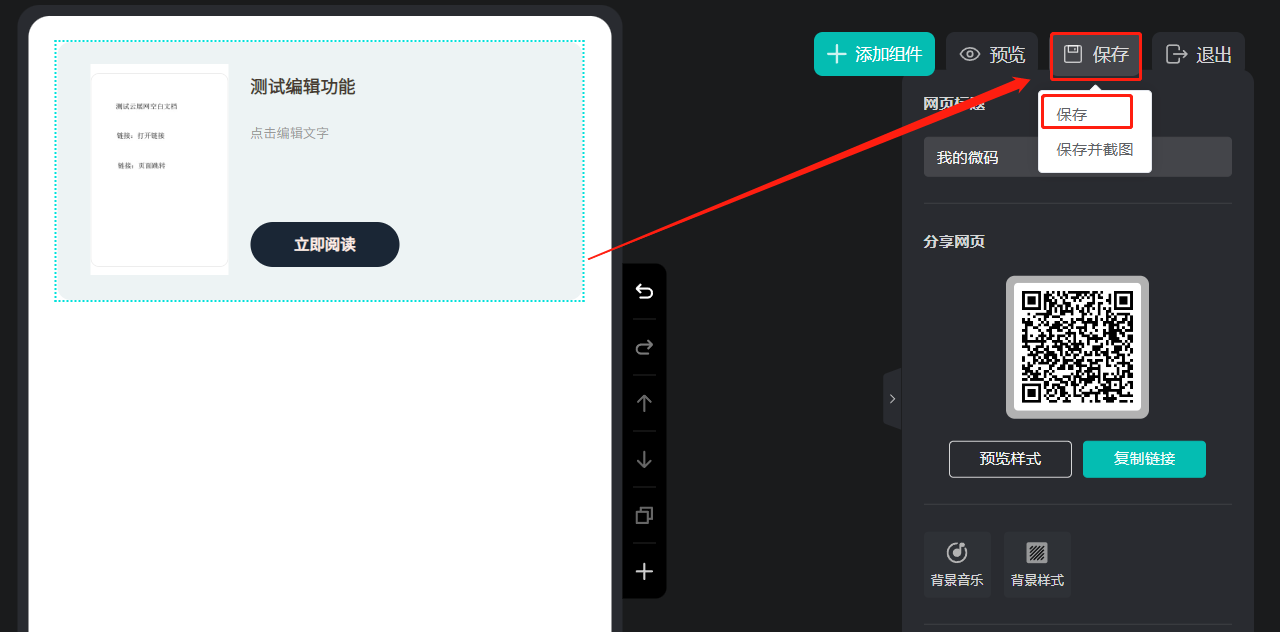Duplicate component using copy icon

644,516
